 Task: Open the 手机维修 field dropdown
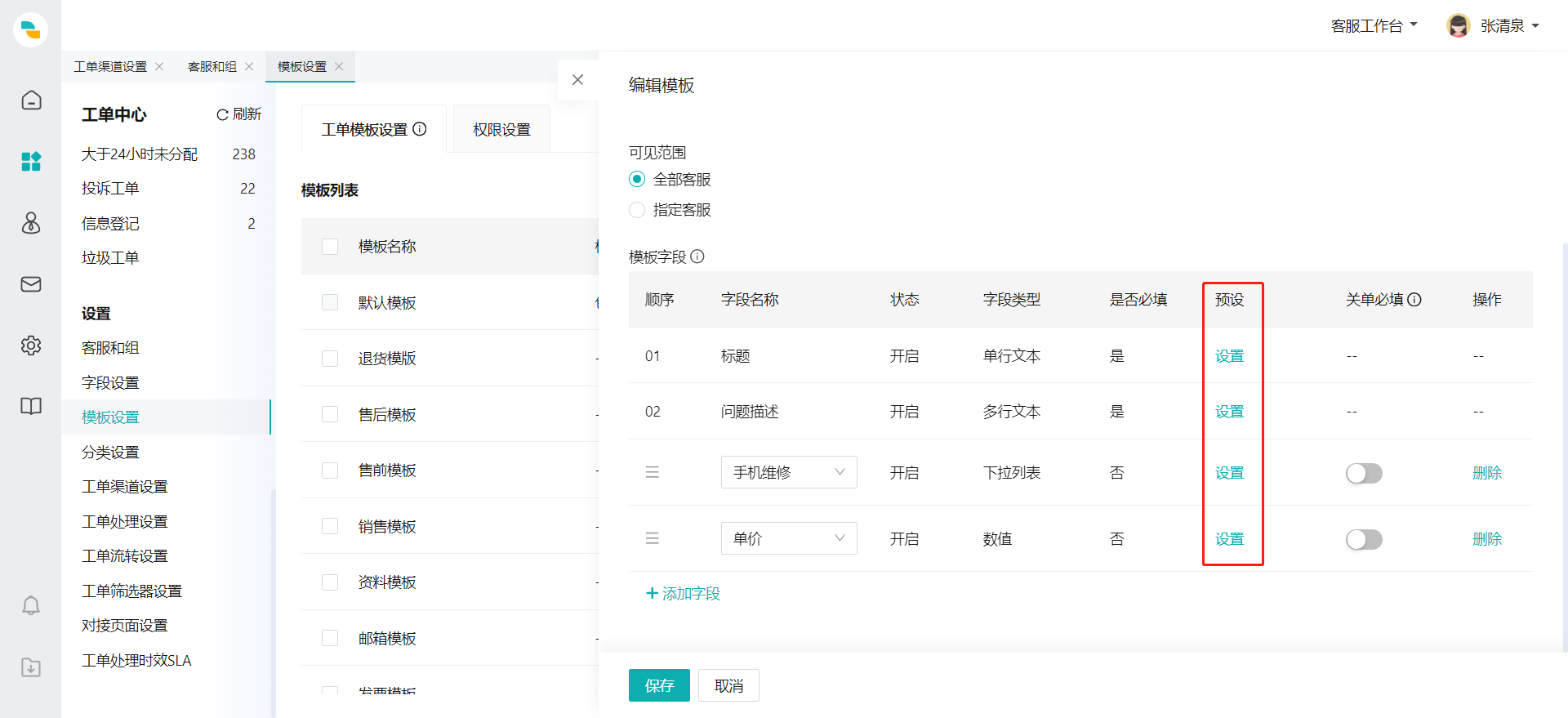pyautogui.click(x=789, y=472)
